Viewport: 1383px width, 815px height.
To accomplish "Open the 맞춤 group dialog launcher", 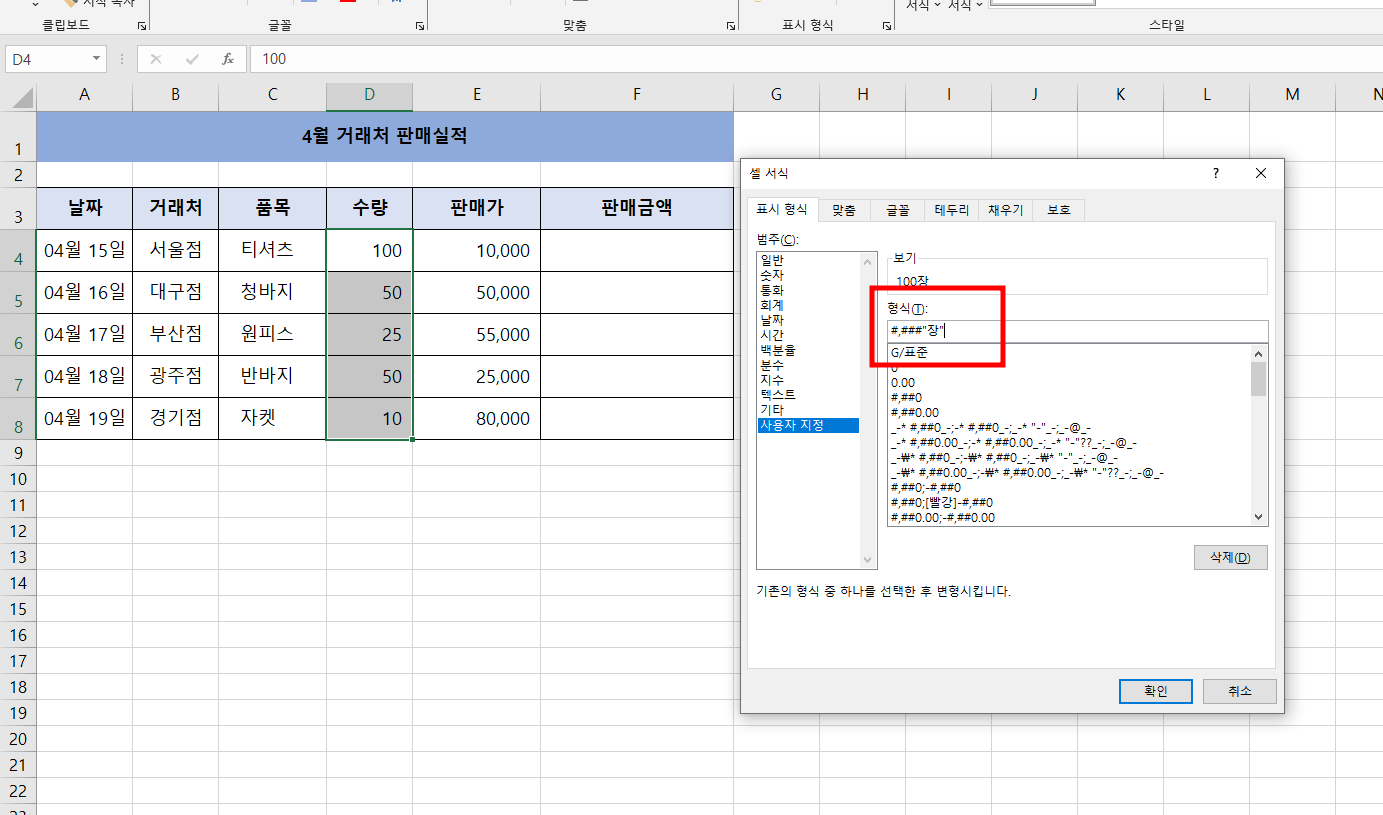I will 731,25.
